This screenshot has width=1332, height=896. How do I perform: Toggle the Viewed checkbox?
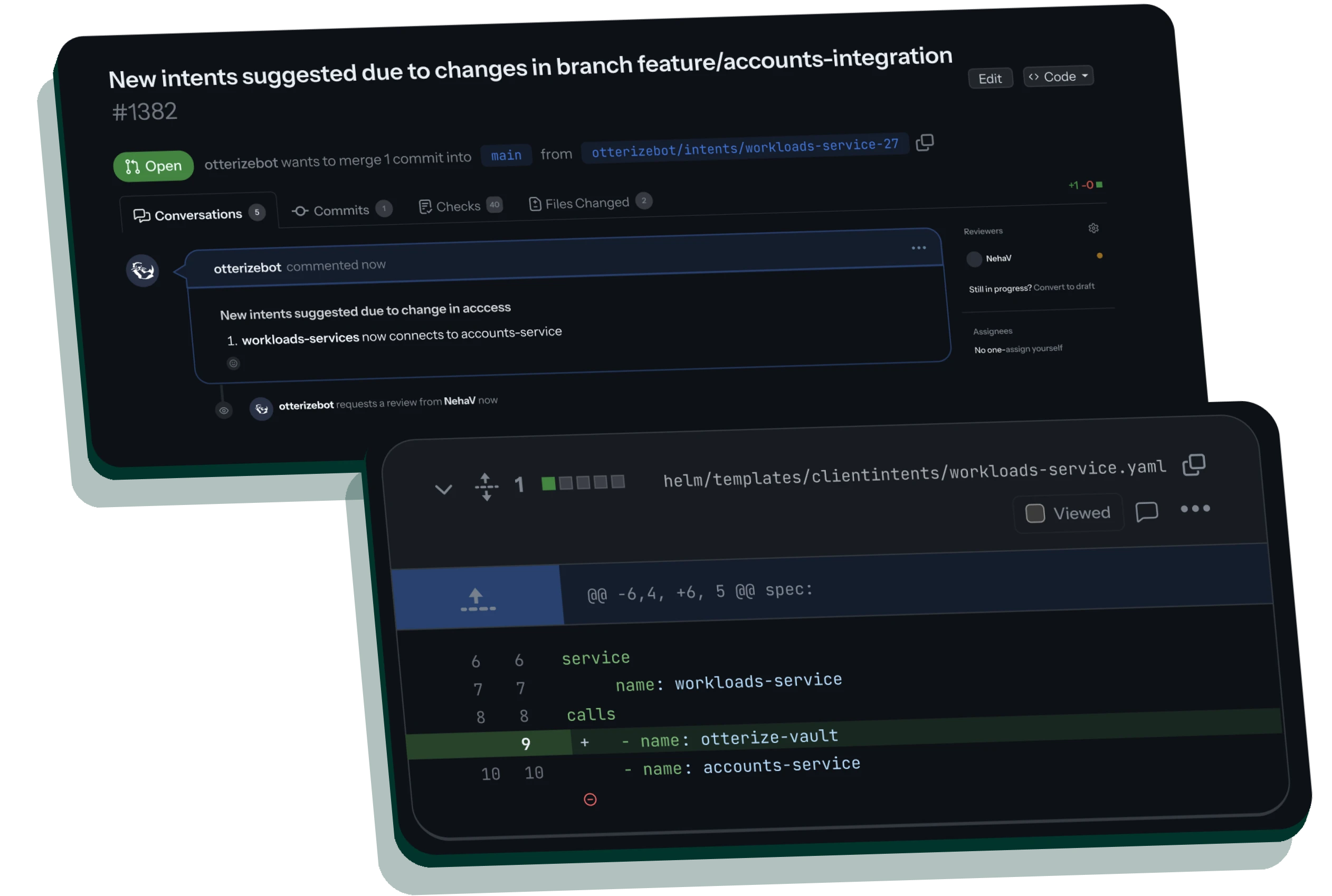pyautogui.click(x=1035, y=513)
